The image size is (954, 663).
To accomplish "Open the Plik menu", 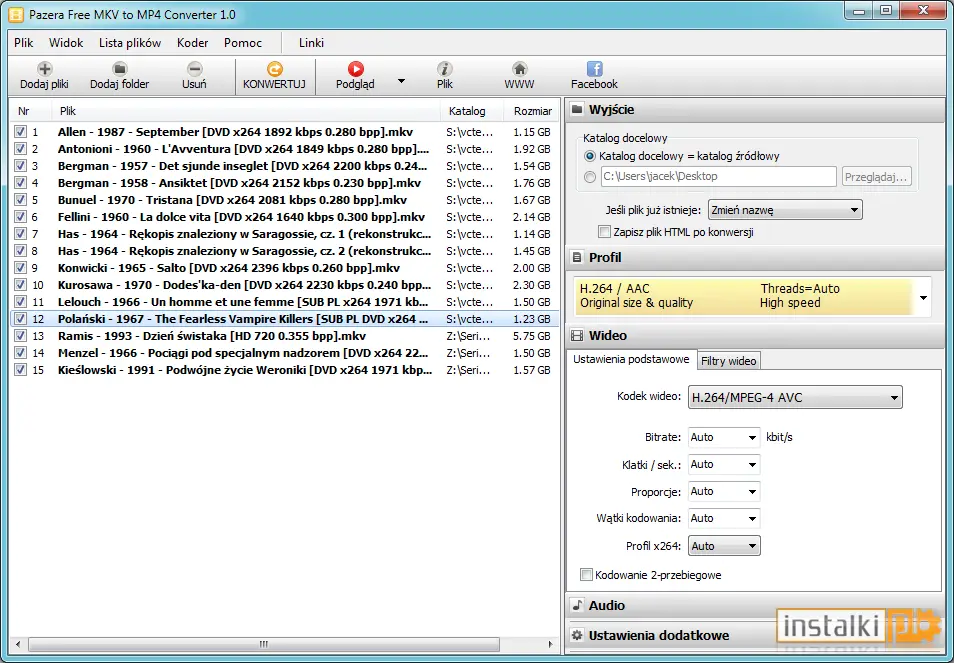I will (x=24, y=43).
